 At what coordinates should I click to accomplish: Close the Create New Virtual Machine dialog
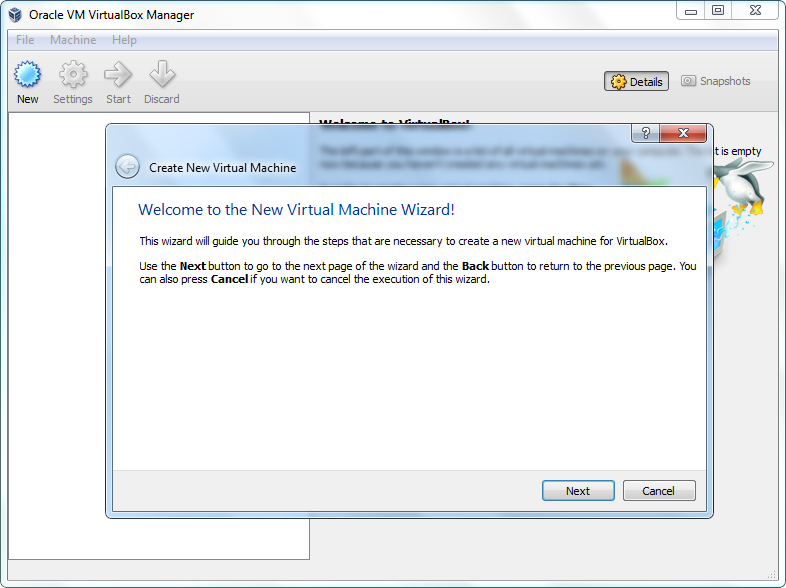(683, 133)
